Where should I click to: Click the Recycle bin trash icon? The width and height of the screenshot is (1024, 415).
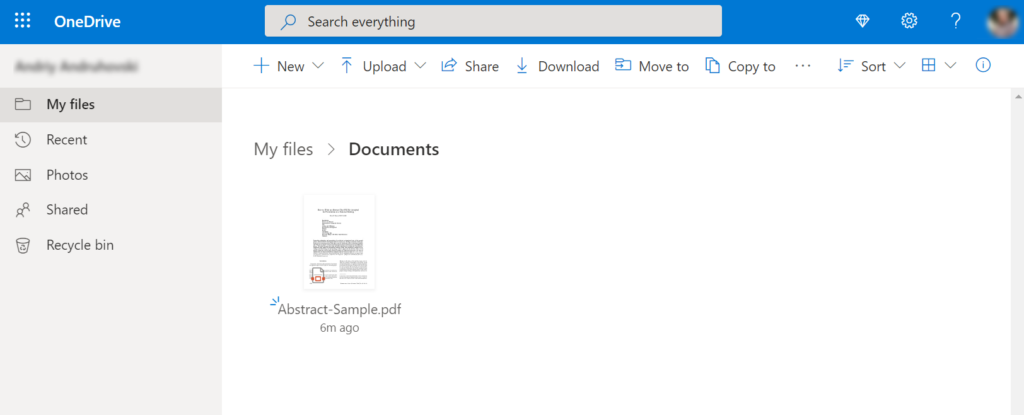(23, 246)
